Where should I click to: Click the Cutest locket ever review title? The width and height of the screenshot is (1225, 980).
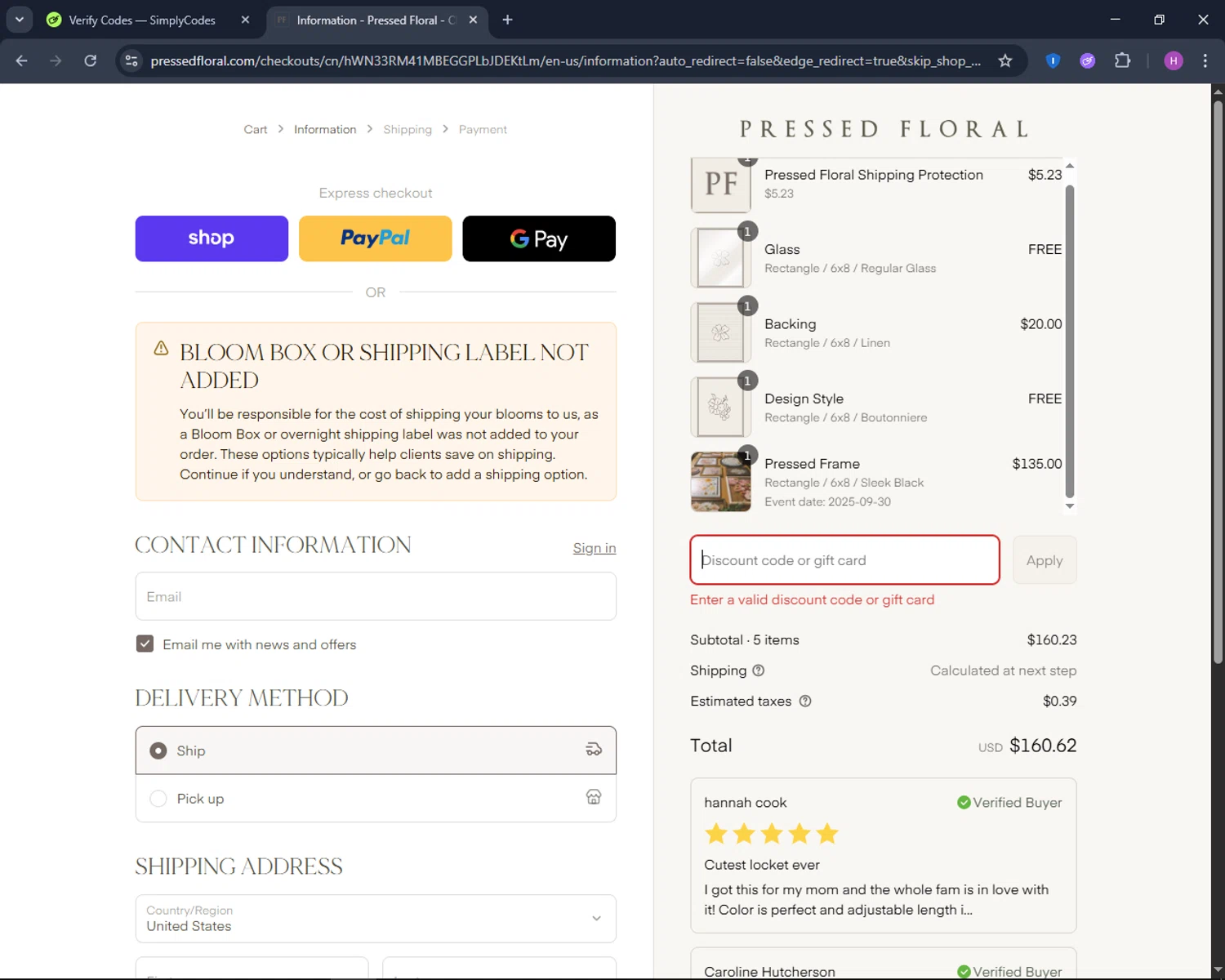click(762, 865)
